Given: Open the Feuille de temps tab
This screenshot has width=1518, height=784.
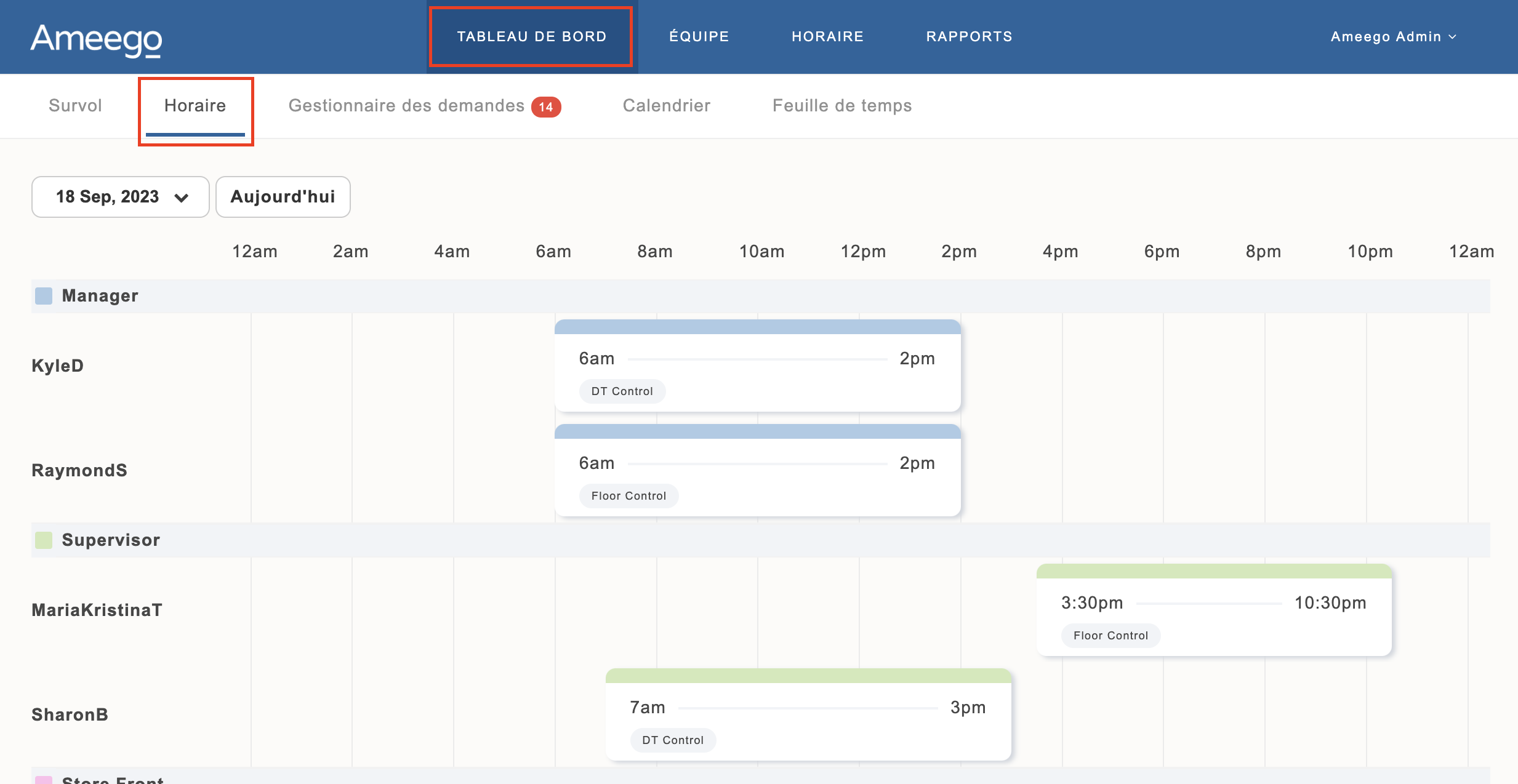Looking at the screenshot, I should 841,106.
